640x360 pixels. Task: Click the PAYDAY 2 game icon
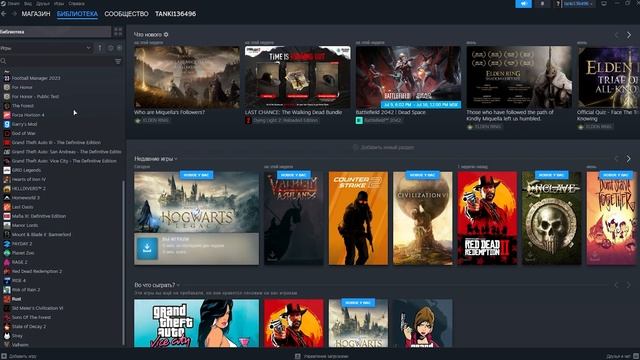[7, 244]
